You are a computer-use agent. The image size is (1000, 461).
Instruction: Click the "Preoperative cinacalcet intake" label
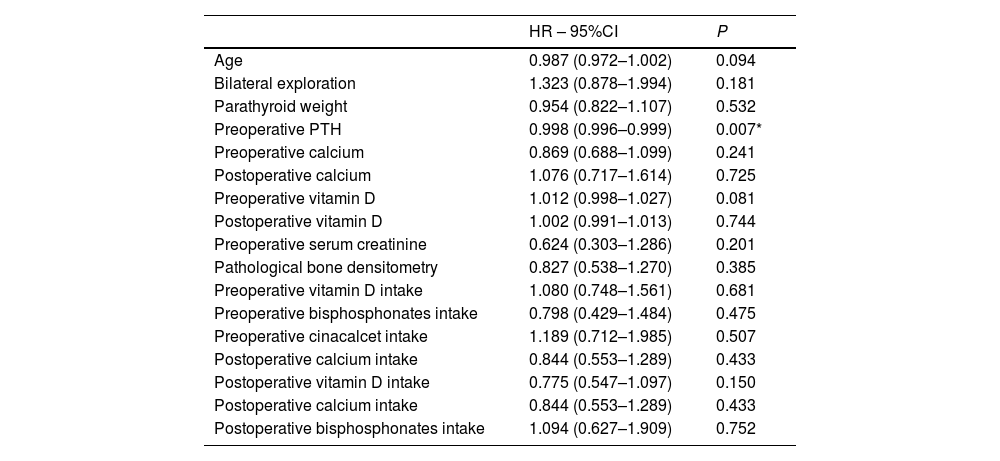click(317, 336)
